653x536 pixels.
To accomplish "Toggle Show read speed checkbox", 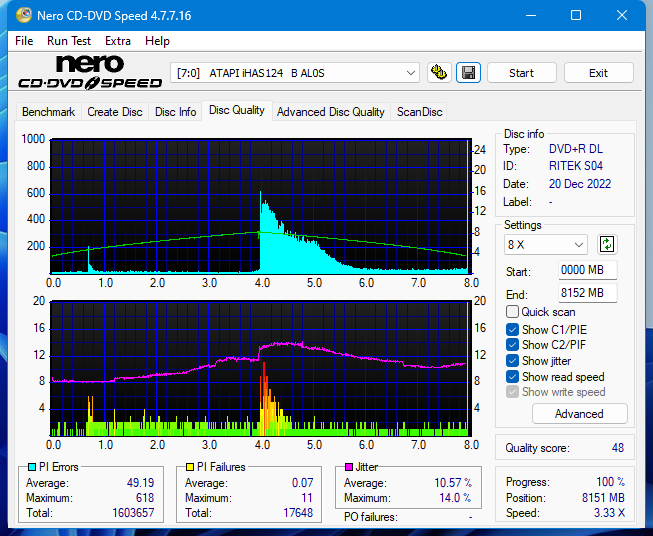I will (512, 376).
